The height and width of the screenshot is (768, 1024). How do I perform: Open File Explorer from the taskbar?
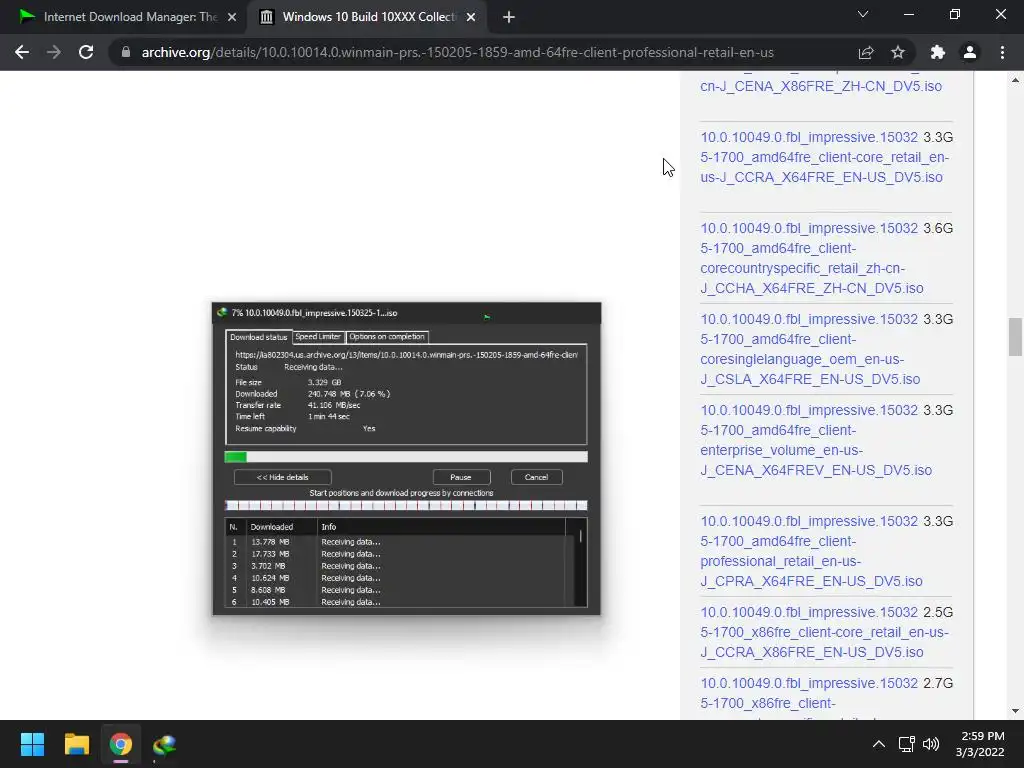(x=76, y=744)
